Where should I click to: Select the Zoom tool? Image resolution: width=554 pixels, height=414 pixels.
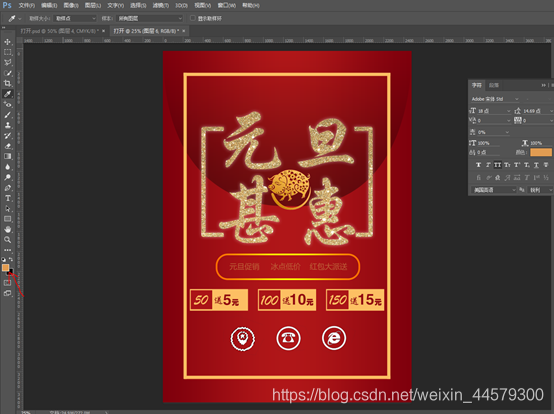[7, 239]
